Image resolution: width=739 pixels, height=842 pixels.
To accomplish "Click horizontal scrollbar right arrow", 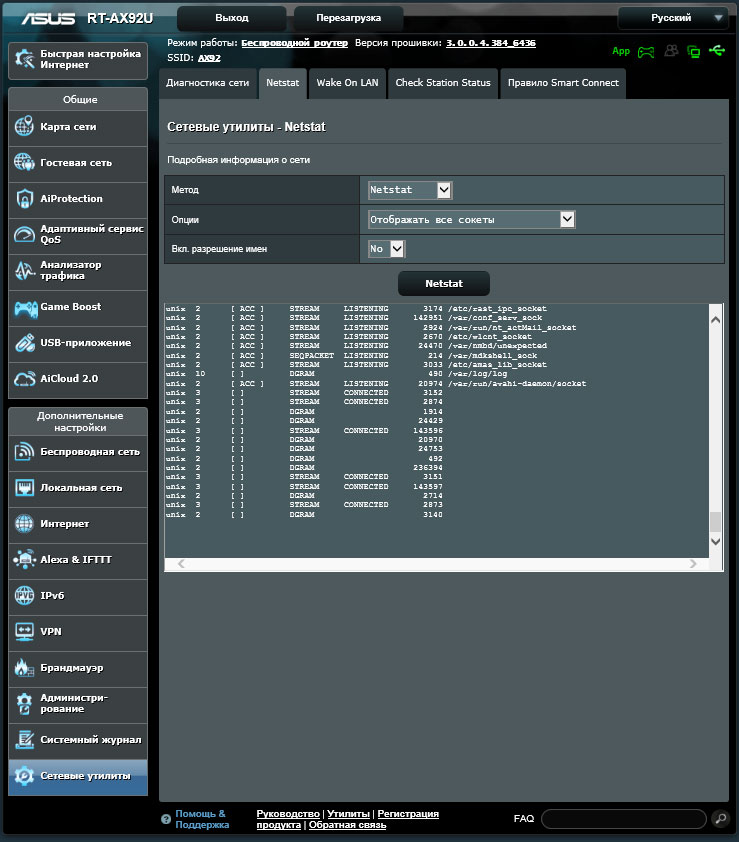I will (693, 564).
